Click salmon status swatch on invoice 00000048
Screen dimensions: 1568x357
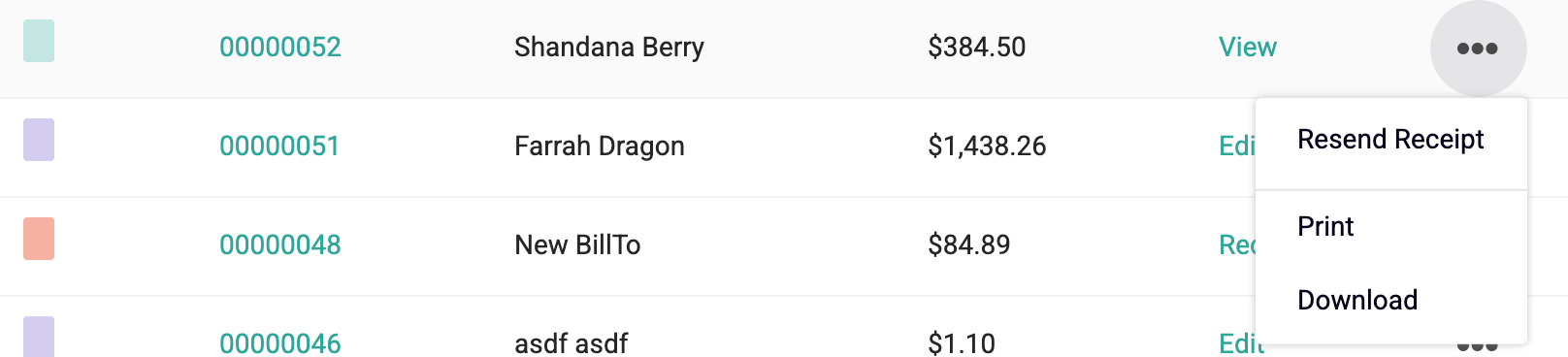pyautogui.click(x=39, y=239)
